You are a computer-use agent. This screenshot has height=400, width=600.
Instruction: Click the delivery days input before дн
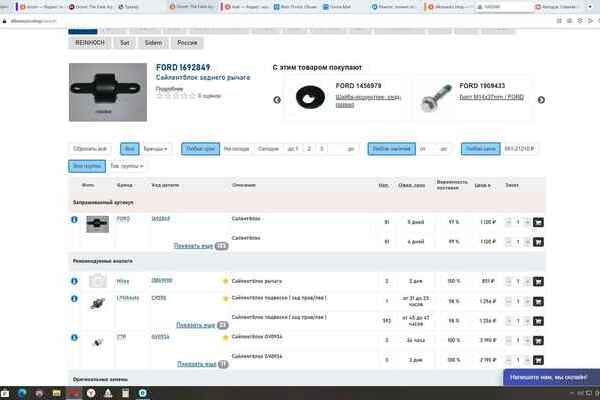click(x=338, y=149)
